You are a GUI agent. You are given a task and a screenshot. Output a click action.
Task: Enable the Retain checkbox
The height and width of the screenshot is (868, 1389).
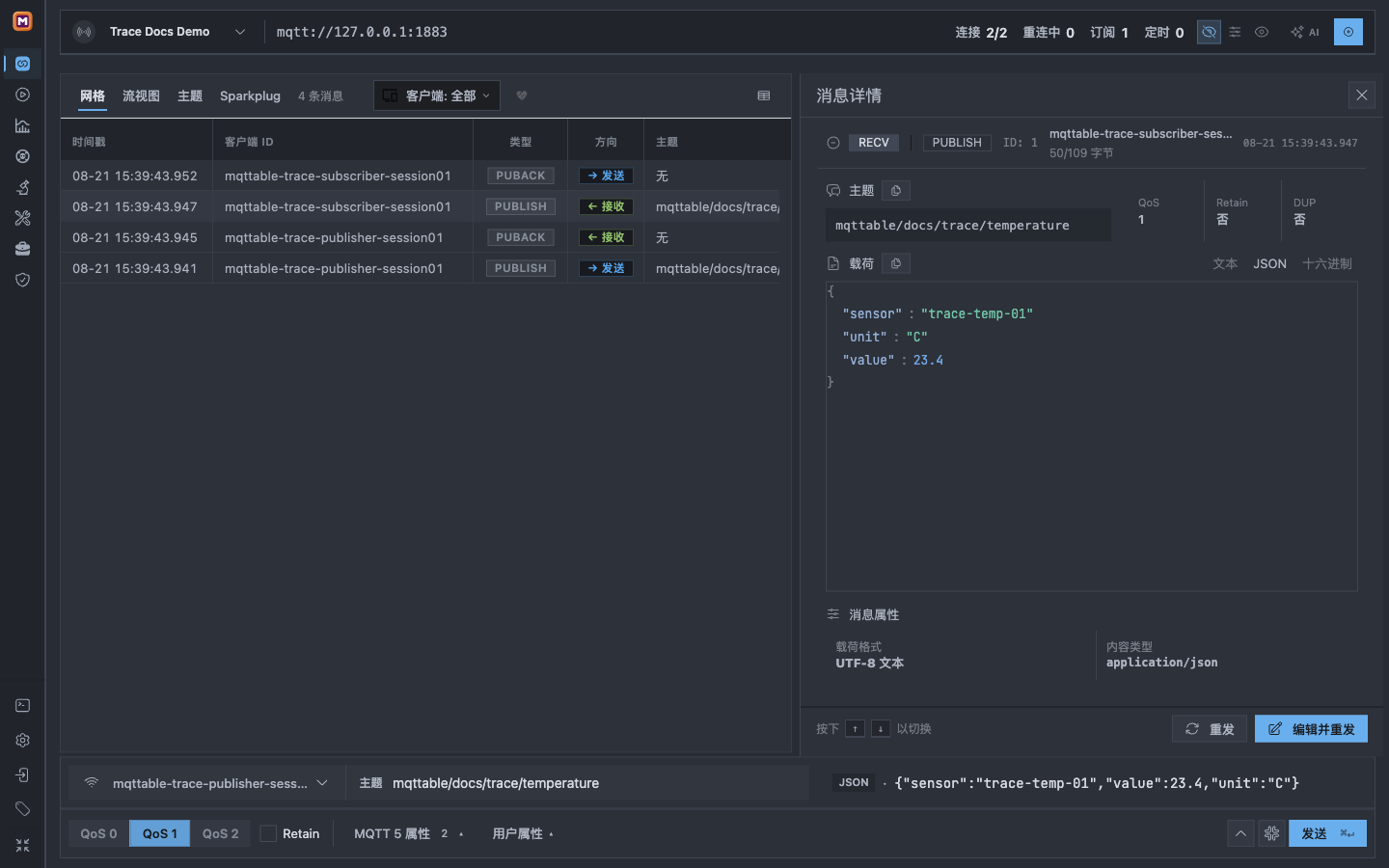coord(268,833)
